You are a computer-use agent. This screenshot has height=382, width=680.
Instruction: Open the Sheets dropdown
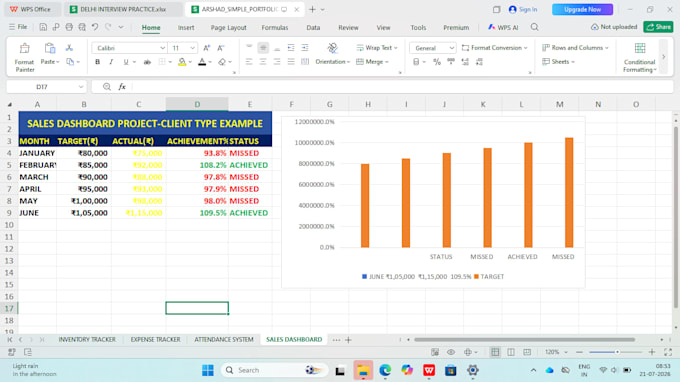[x=559, y=62]
